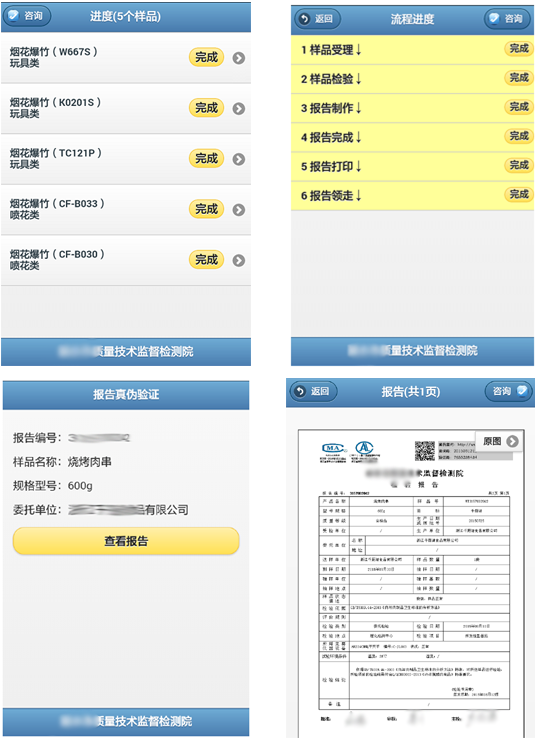
Task: Tap footer 质量技术监督检测院 on 流程进度 screen
Action: 412,351
